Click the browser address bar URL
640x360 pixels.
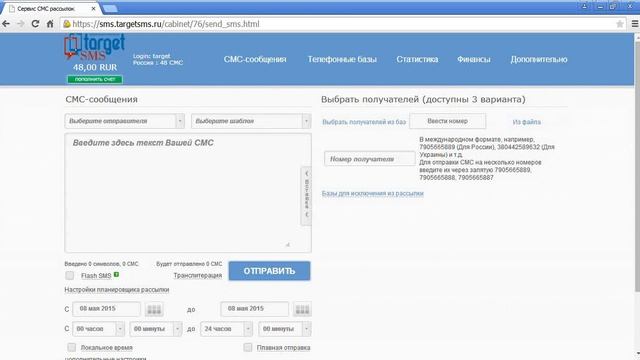(x=166, y=24)
